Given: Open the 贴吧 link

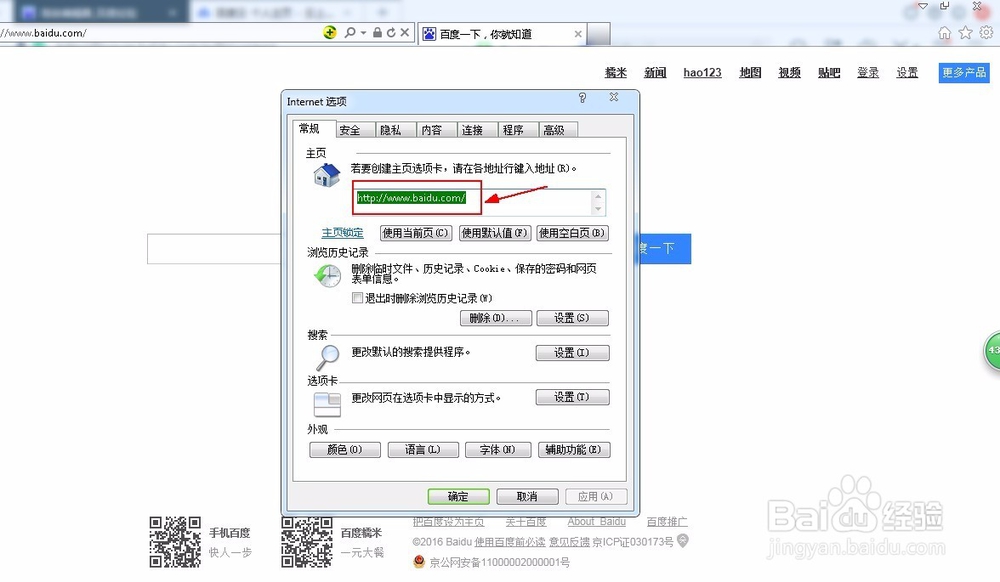Looking at the screenshot, I should click(x=829, y=73).
